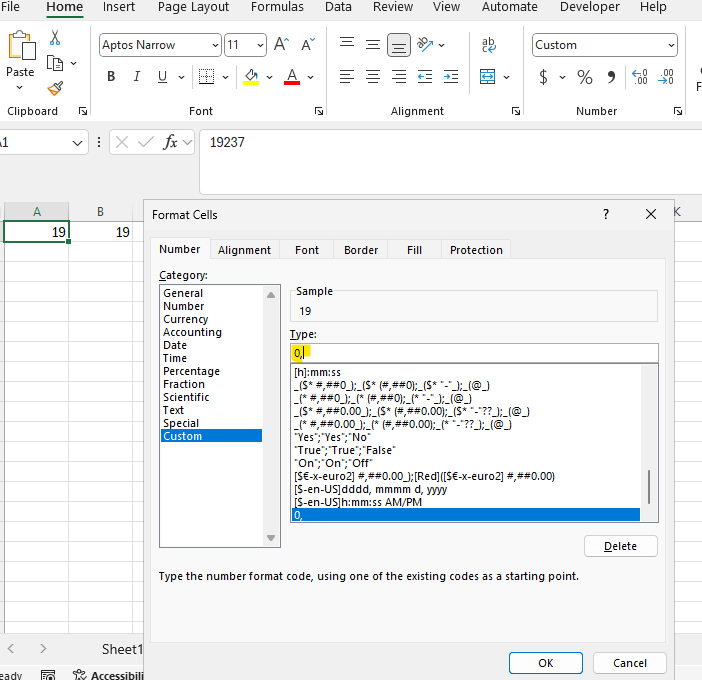This screenshot has height=680, width=702.
Task: Apply yellow fill color bucket
Action: 251,77
